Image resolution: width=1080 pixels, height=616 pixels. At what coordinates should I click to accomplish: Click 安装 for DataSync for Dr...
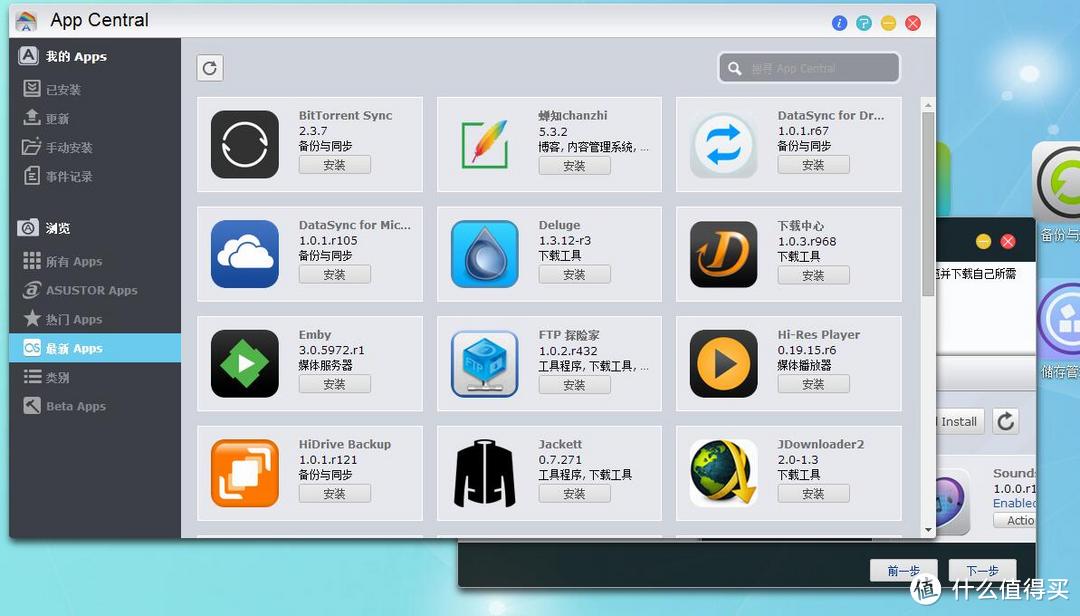[813, 165]
